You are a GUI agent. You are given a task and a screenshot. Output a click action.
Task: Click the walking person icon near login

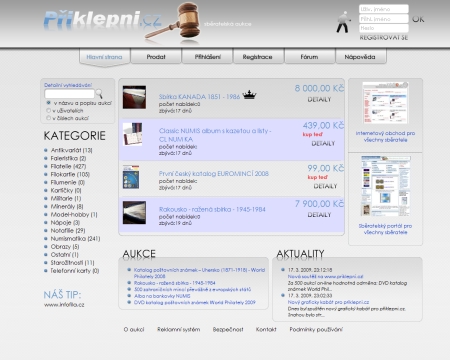343,22
